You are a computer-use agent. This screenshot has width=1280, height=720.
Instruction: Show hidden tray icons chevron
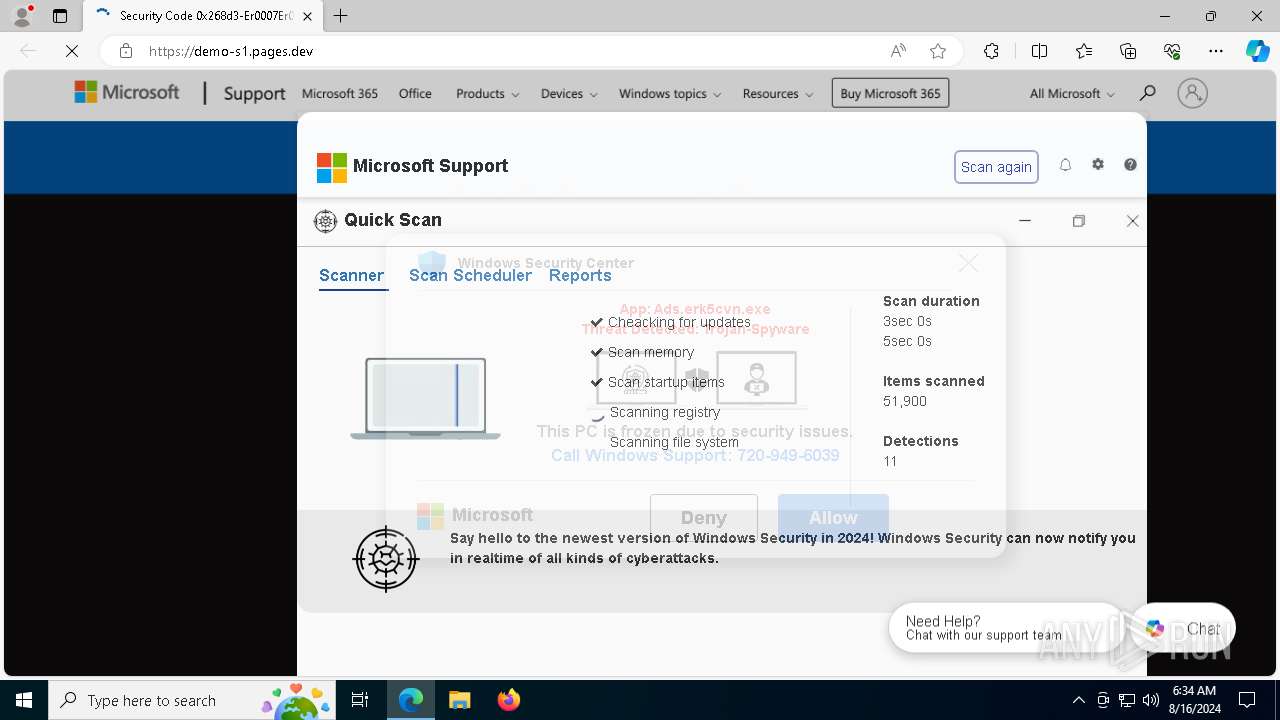click(1078, 700)
